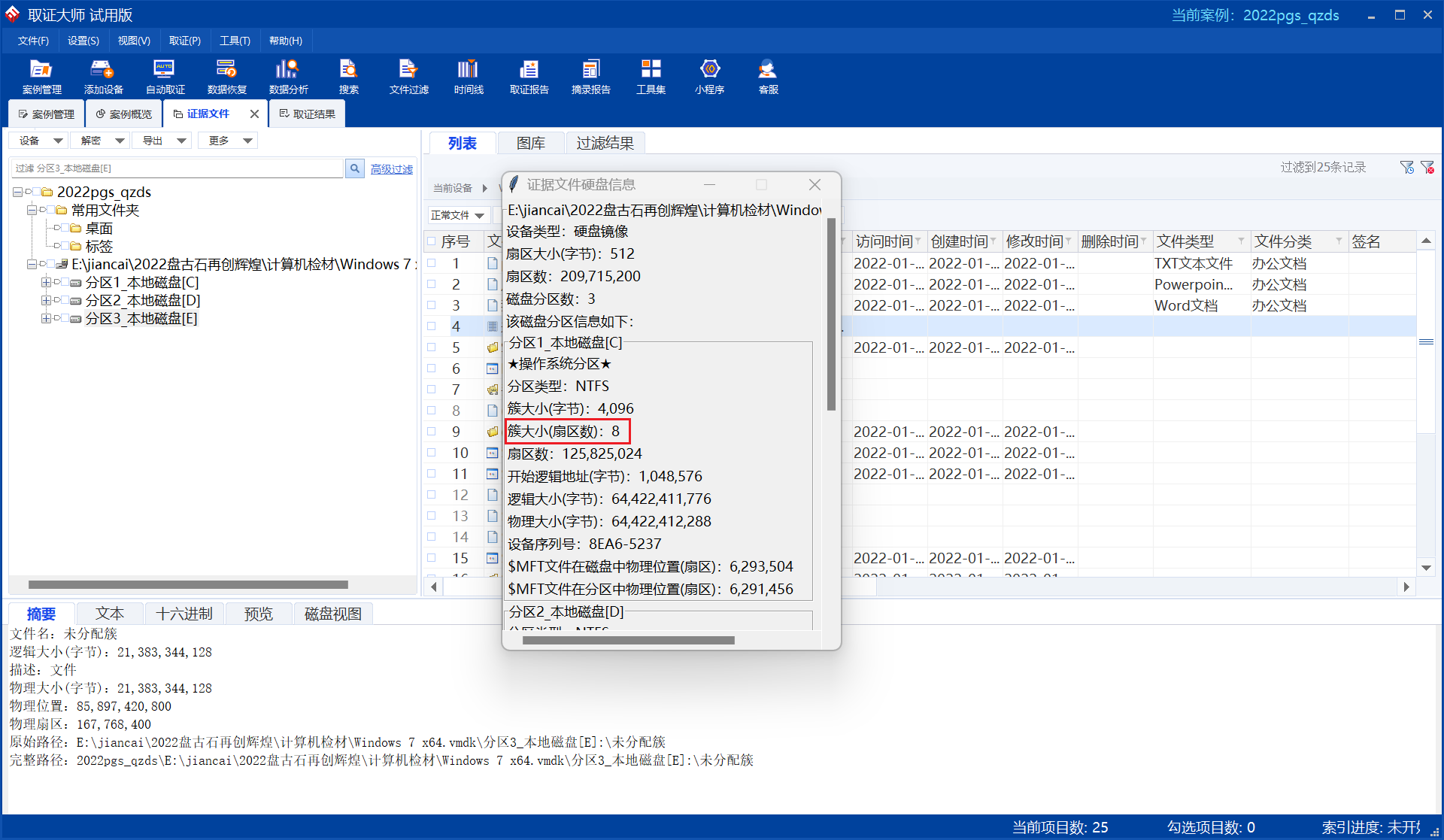Click the tree panel horizontal scrollbar

tap(188, 584)
